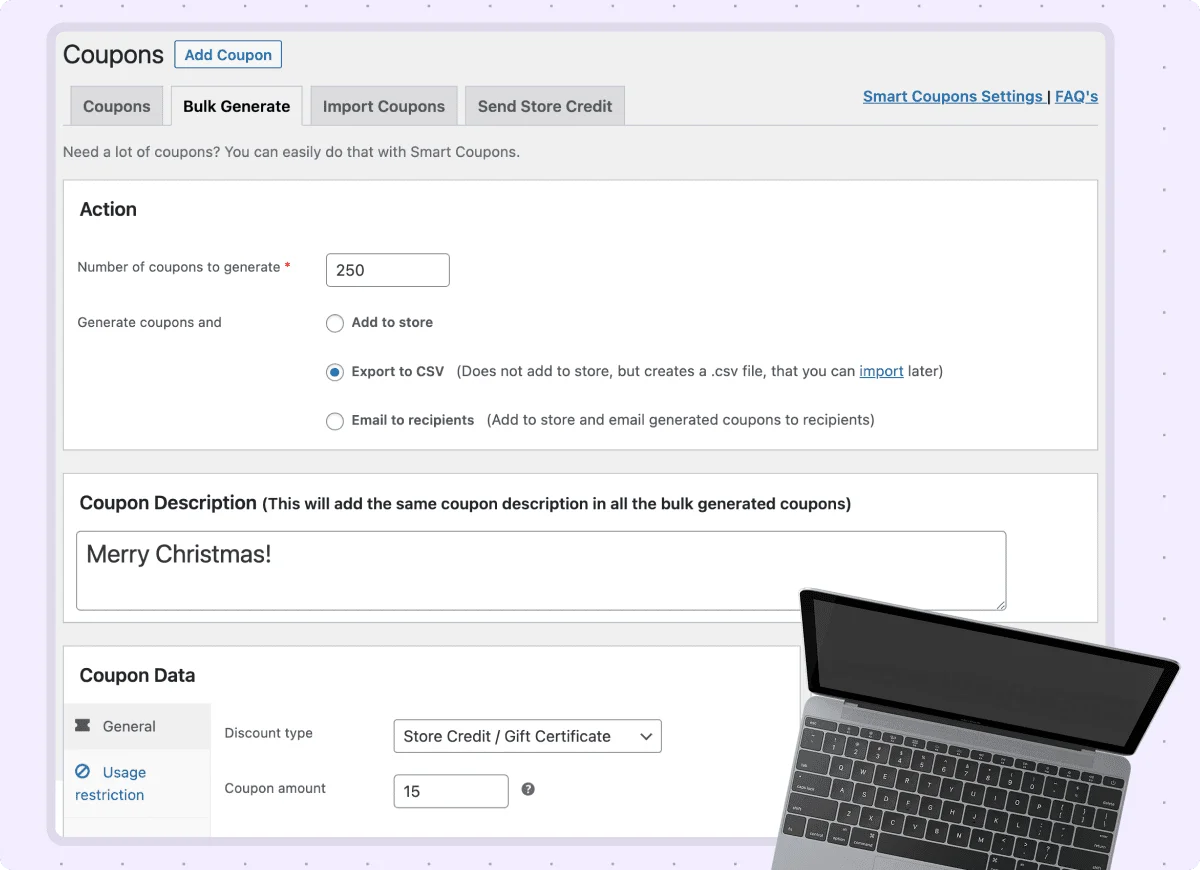This screenshot has height=870, width=1200.
Task: Click the Add Coupon button
Action: point(228,55)
